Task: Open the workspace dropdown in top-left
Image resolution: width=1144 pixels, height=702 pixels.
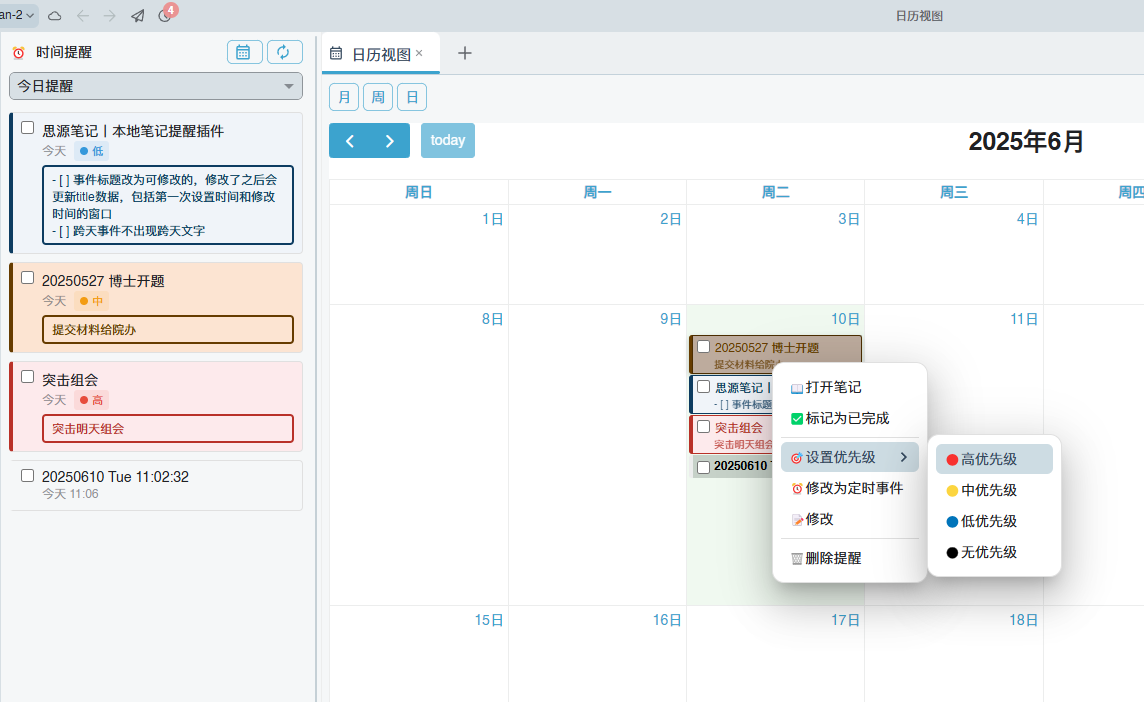Action: point(18,15)
